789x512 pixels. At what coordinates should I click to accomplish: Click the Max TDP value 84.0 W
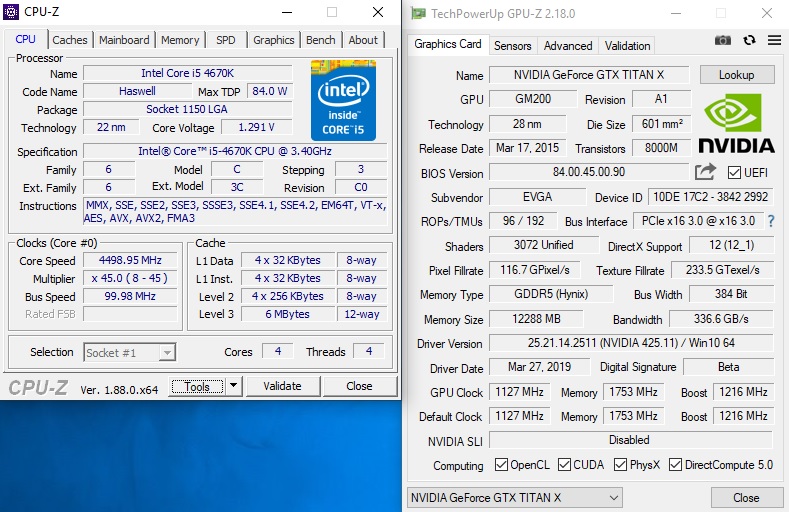pos(269,91)
